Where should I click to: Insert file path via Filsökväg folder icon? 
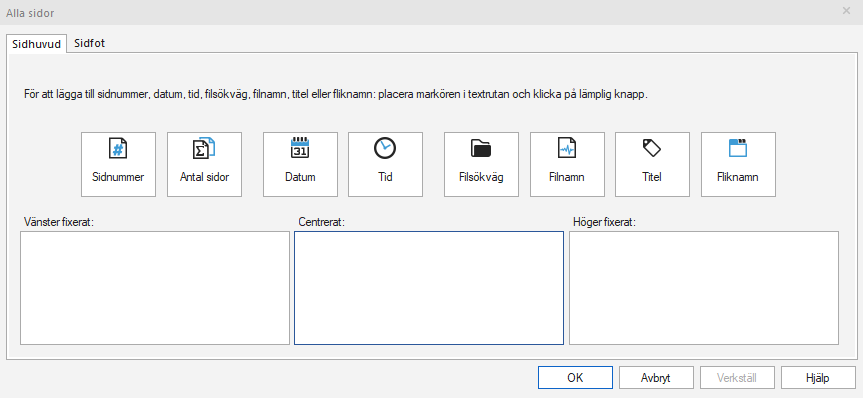click(482, 148)
